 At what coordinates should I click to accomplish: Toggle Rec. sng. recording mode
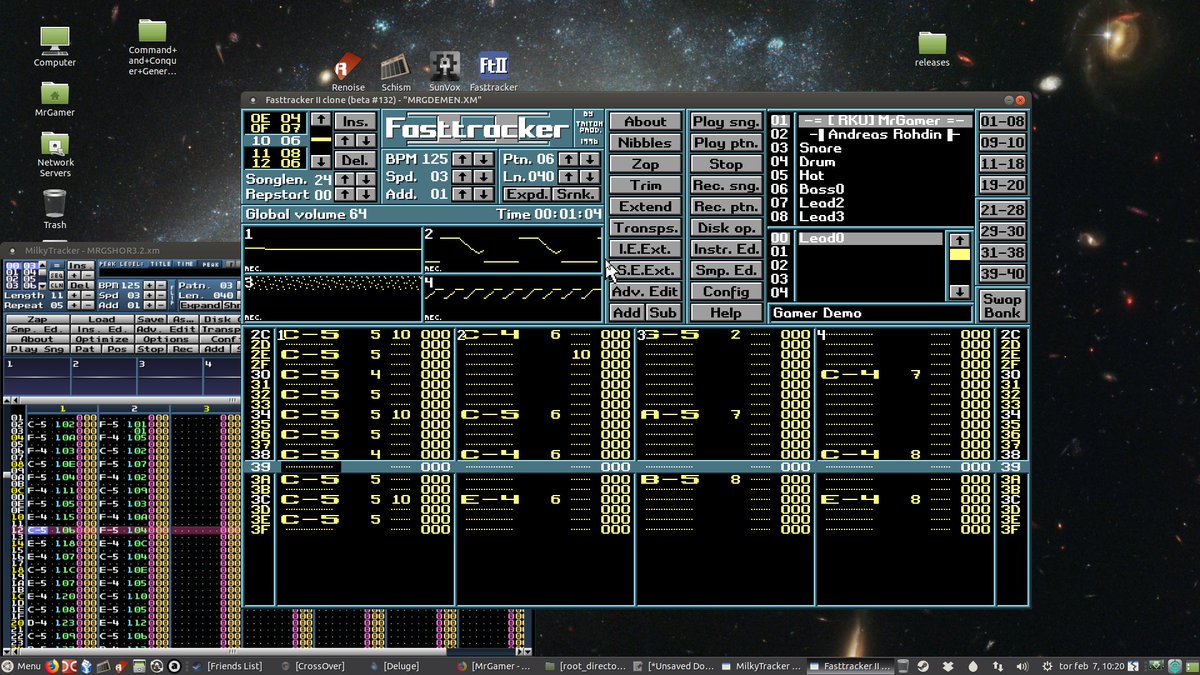(x=726, y=185)
